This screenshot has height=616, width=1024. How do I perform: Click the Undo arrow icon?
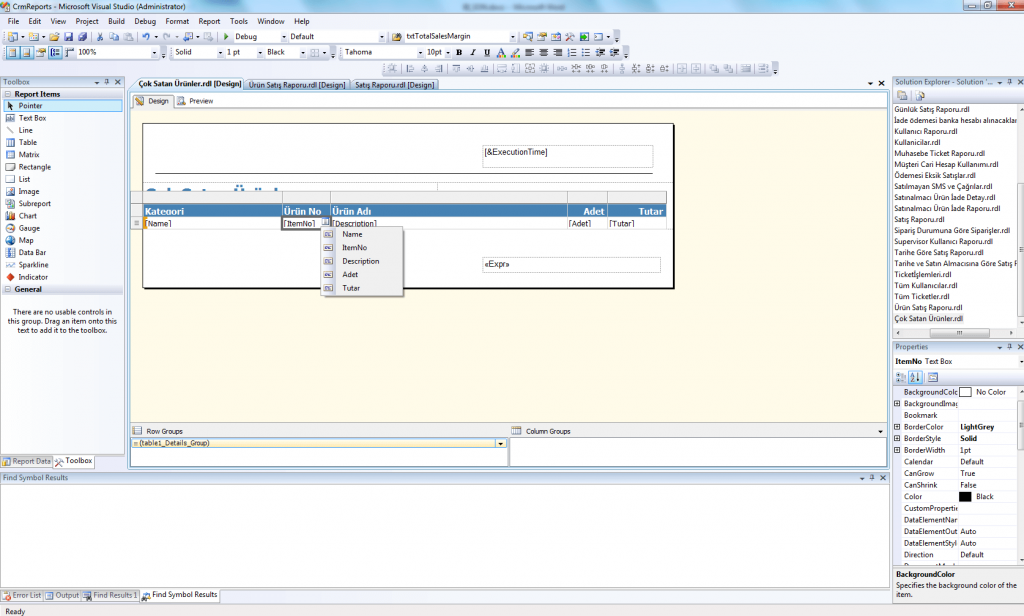tap(146, 37)
